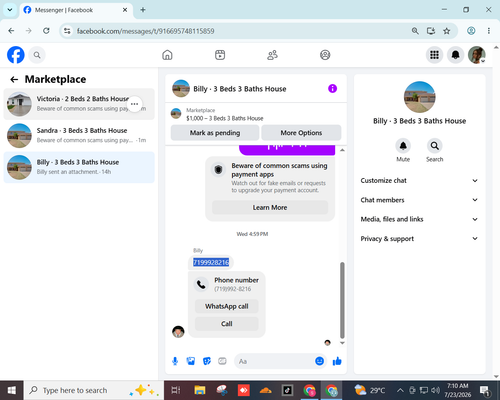This screenshot has width=500, height=400.
Task: Click WhatsApp call button
Action: [227, 306]
